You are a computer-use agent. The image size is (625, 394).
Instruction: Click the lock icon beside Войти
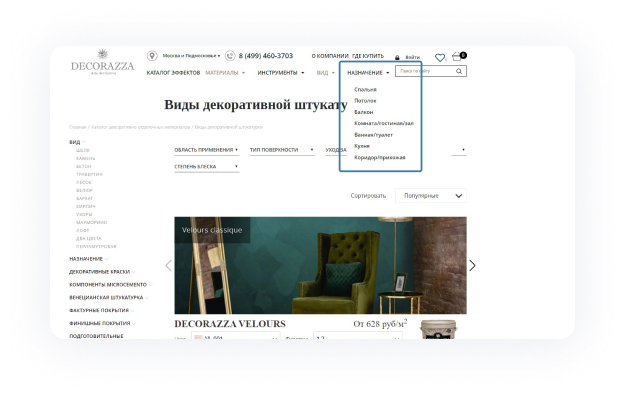[x=397, y=57]
